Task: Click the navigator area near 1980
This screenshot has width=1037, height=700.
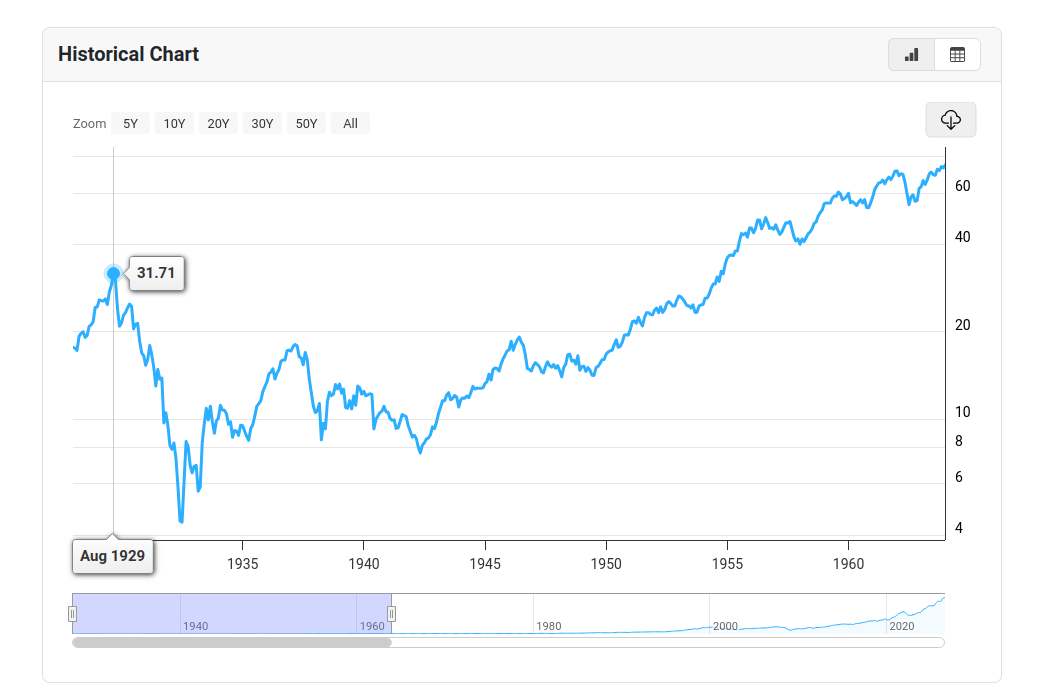Action: tap(549, 626)
